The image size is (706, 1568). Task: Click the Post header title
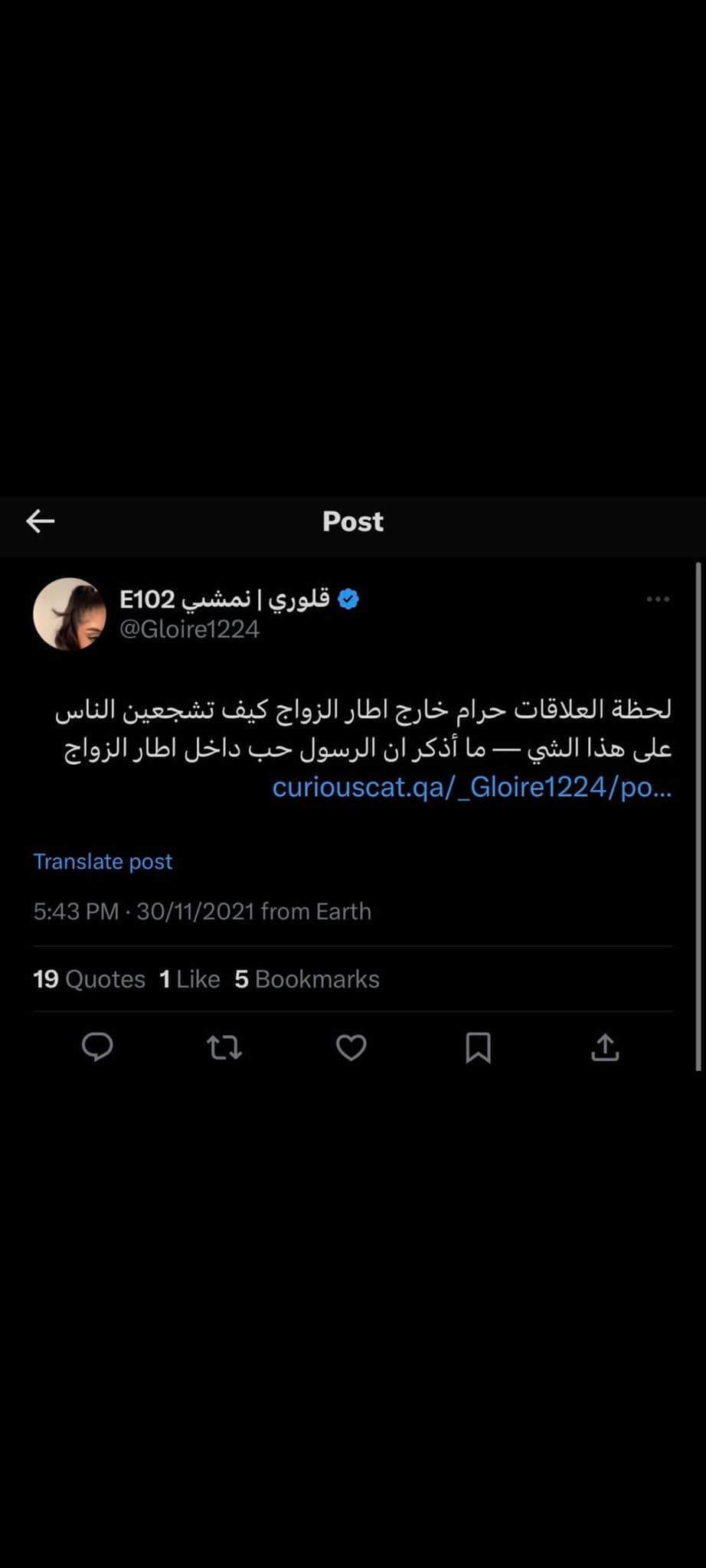(352, 521)
